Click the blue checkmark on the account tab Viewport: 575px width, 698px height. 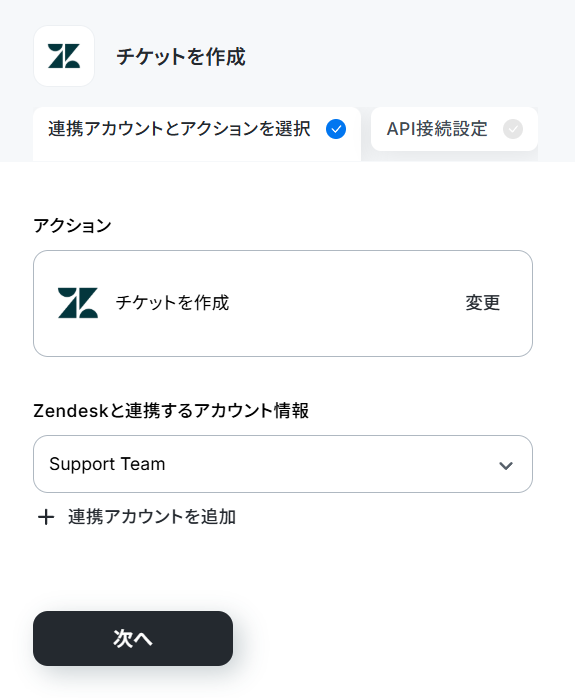(x=336, y=129)
